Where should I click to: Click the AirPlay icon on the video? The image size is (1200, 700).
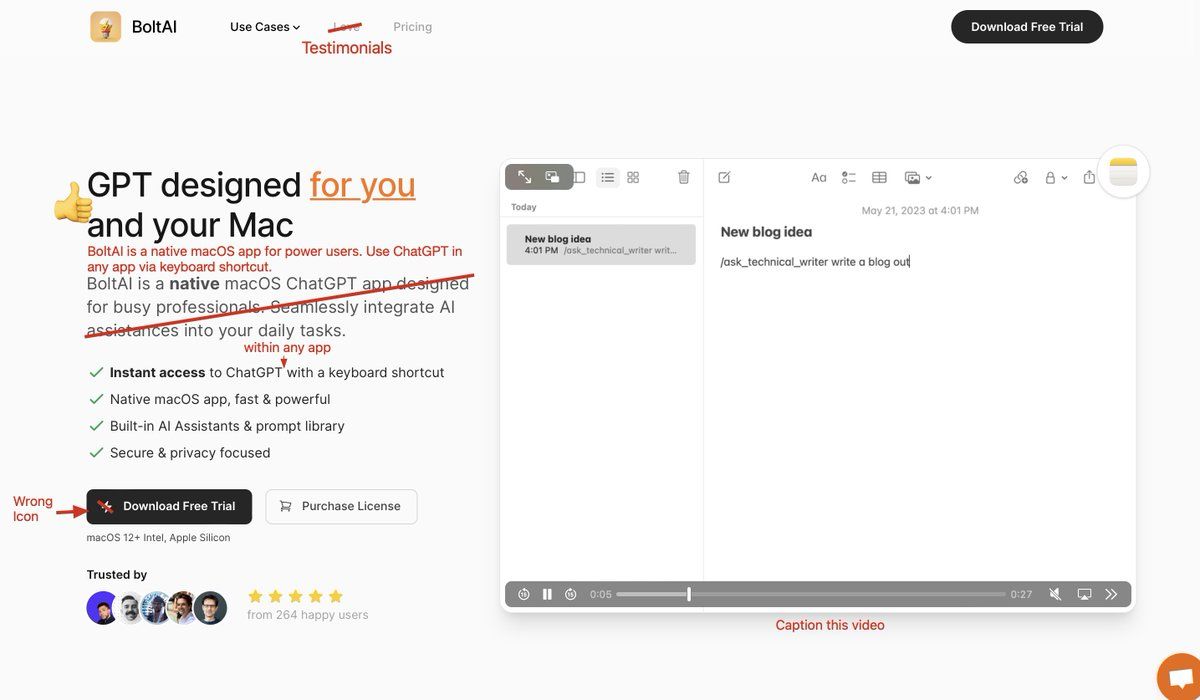(1084, 594)
